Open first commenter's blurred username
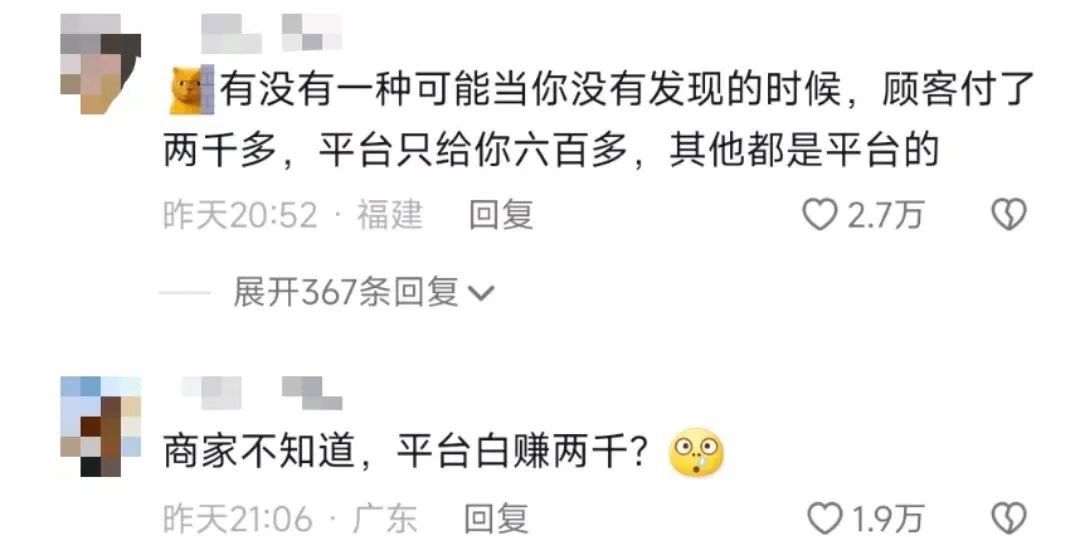Screen dimensions: 1080x537 click(271, 33)
